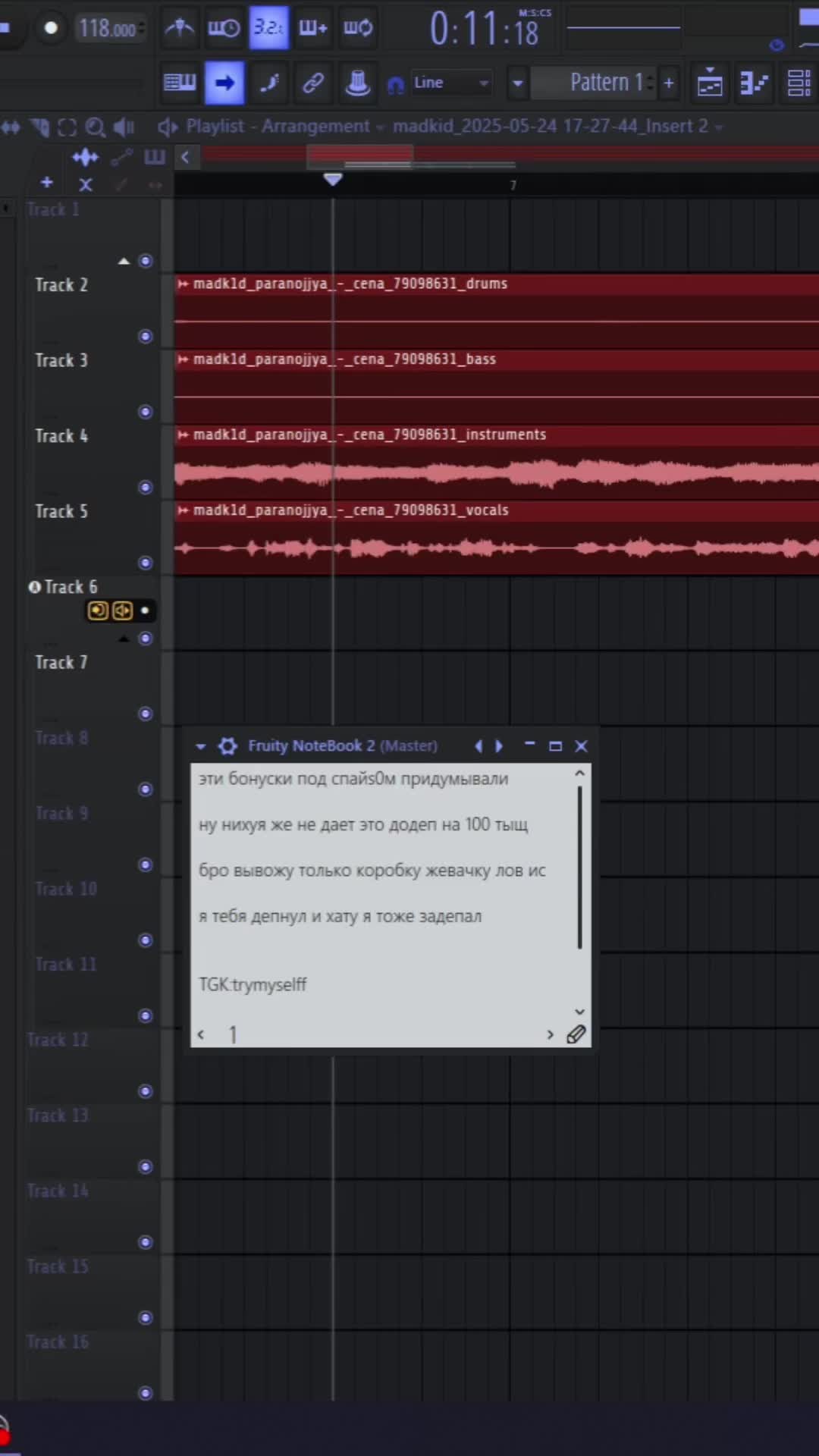Mute Track 3 with its circle toggle

[146, 412]
